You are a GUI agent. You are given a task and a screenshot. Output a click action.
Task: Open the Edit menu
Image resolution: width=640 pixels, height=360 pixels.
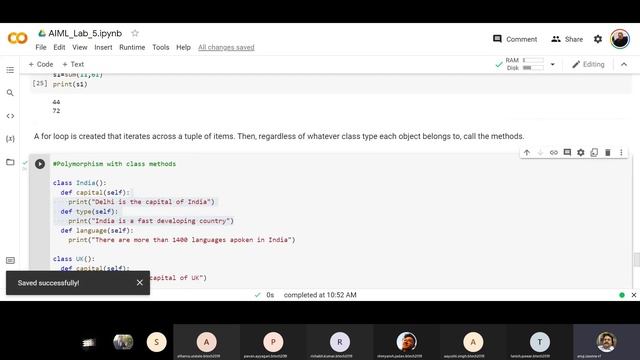tap(59, 47)
